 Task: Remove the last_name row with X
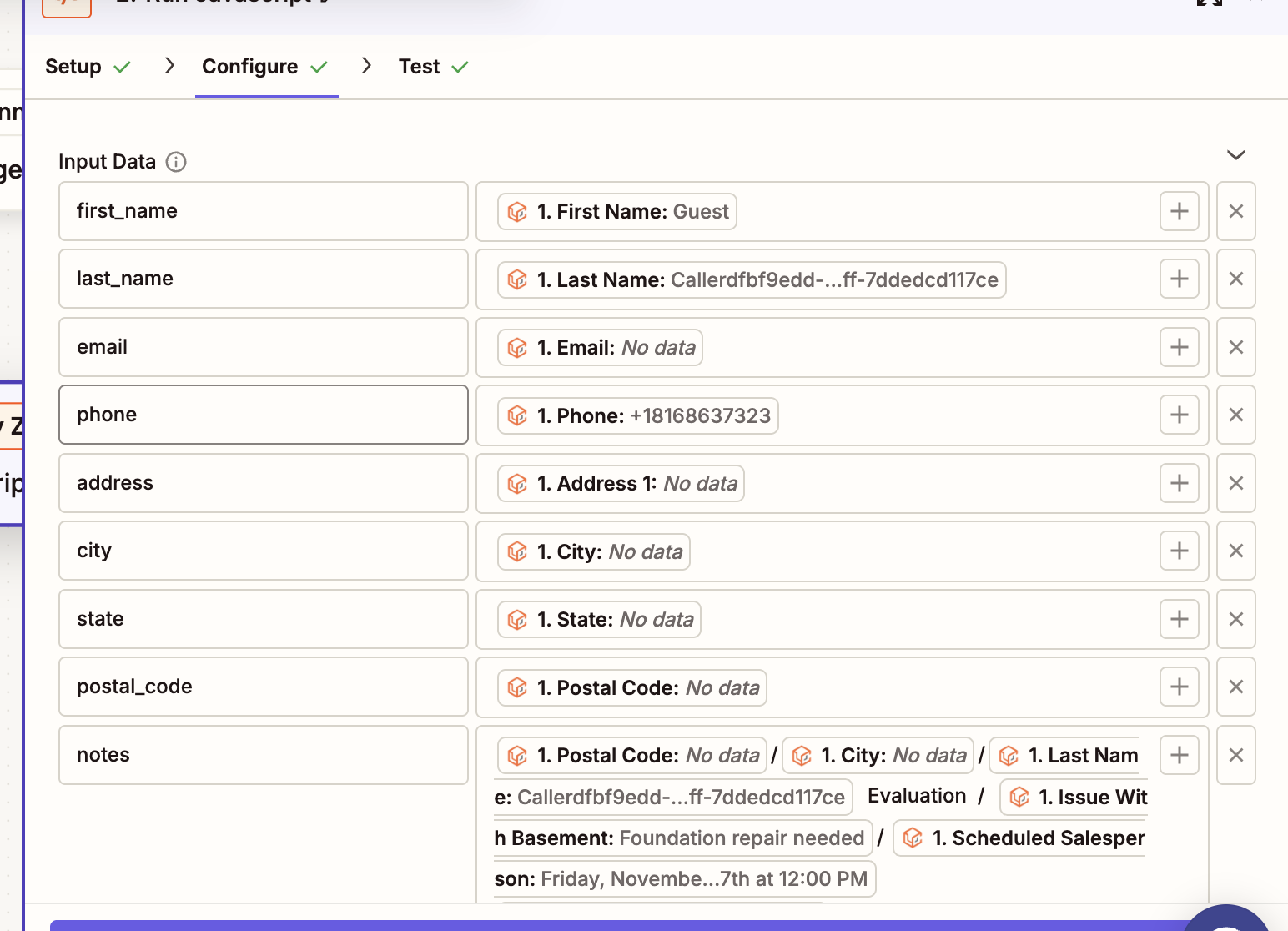coord(1235,279)
